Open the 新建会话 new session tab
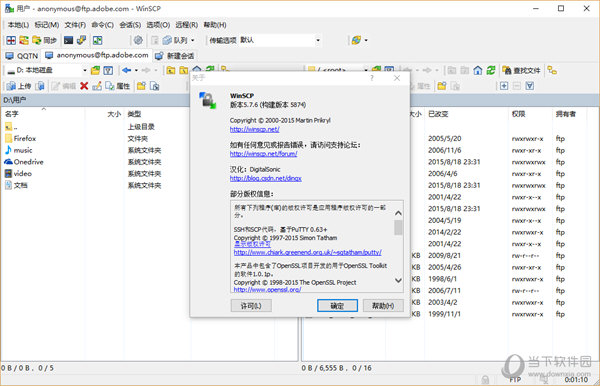 click(175, 56)
